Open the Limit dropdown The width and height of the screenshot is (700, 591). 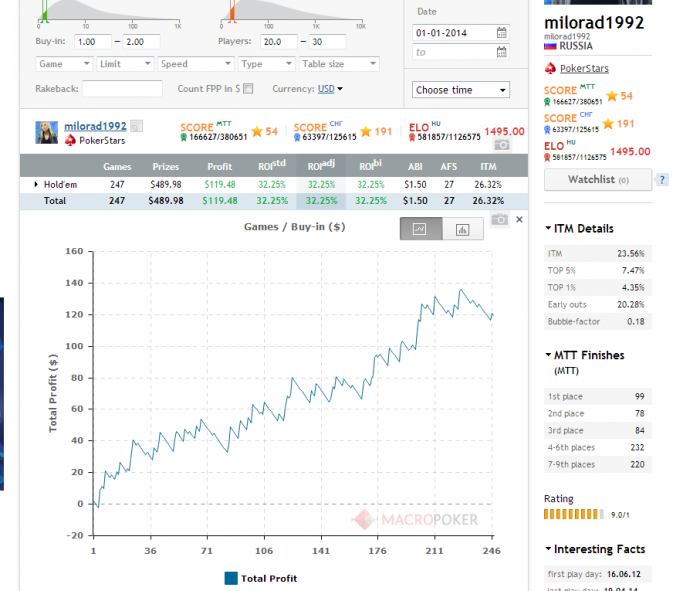click(x=125, y=64)
